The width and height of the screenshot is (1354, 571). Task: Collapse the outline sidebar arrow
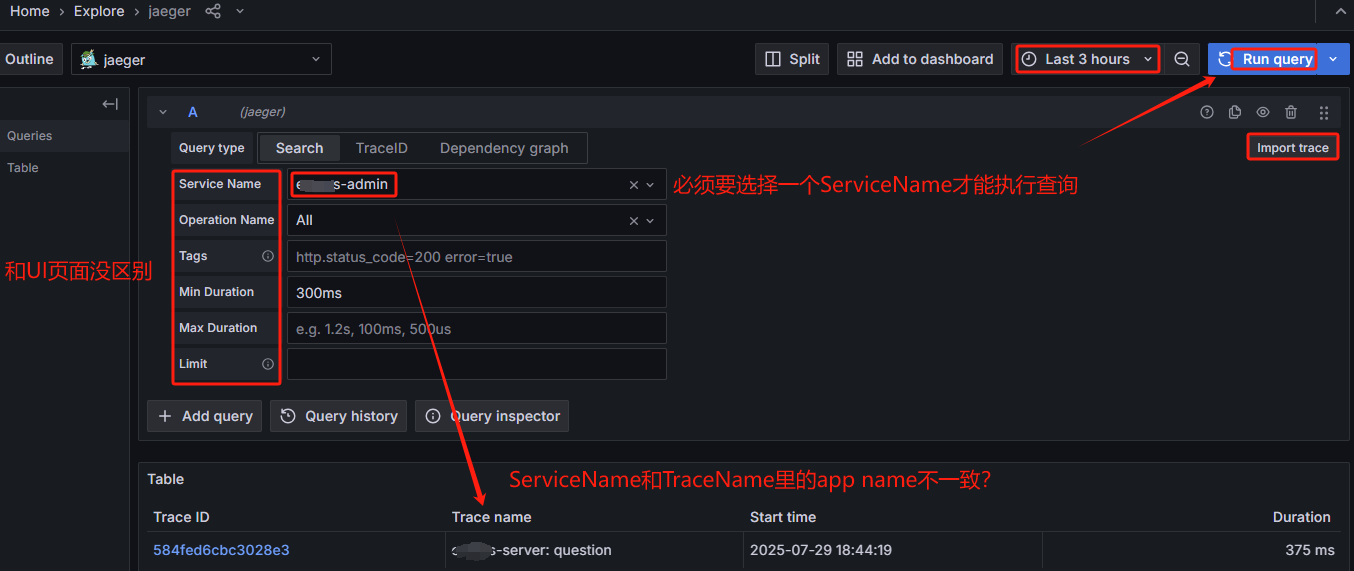coord(110,104)
